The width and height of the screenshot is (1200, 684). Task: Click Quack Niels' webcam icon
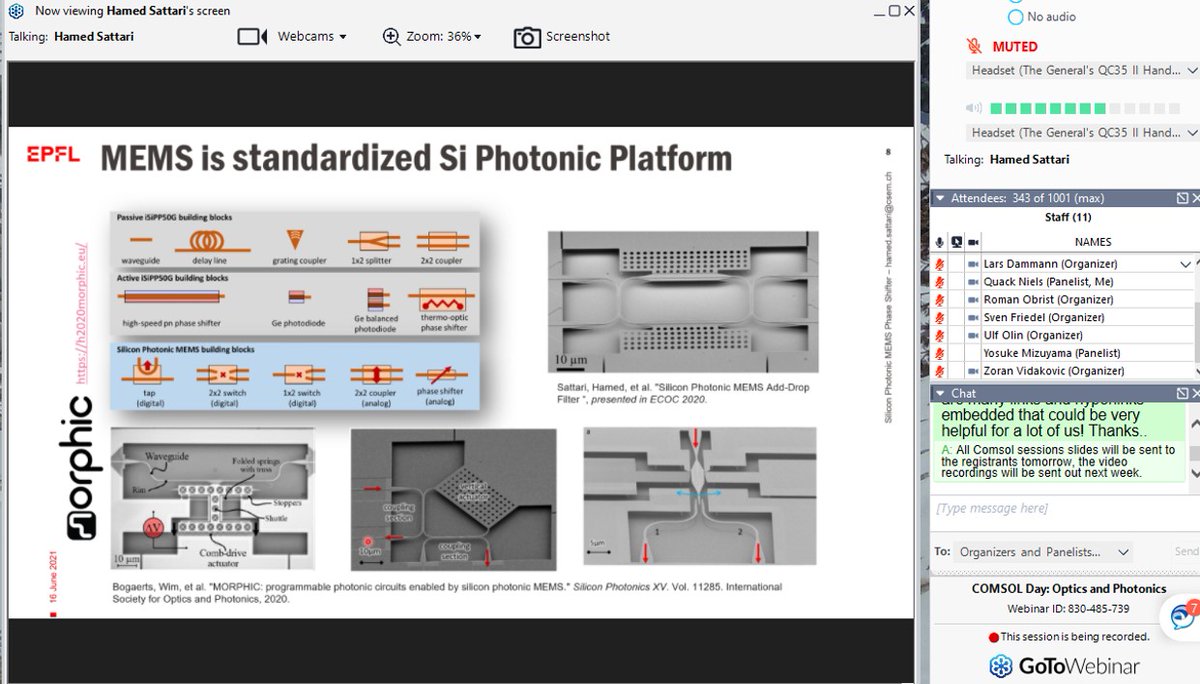(x=974, y=282)
